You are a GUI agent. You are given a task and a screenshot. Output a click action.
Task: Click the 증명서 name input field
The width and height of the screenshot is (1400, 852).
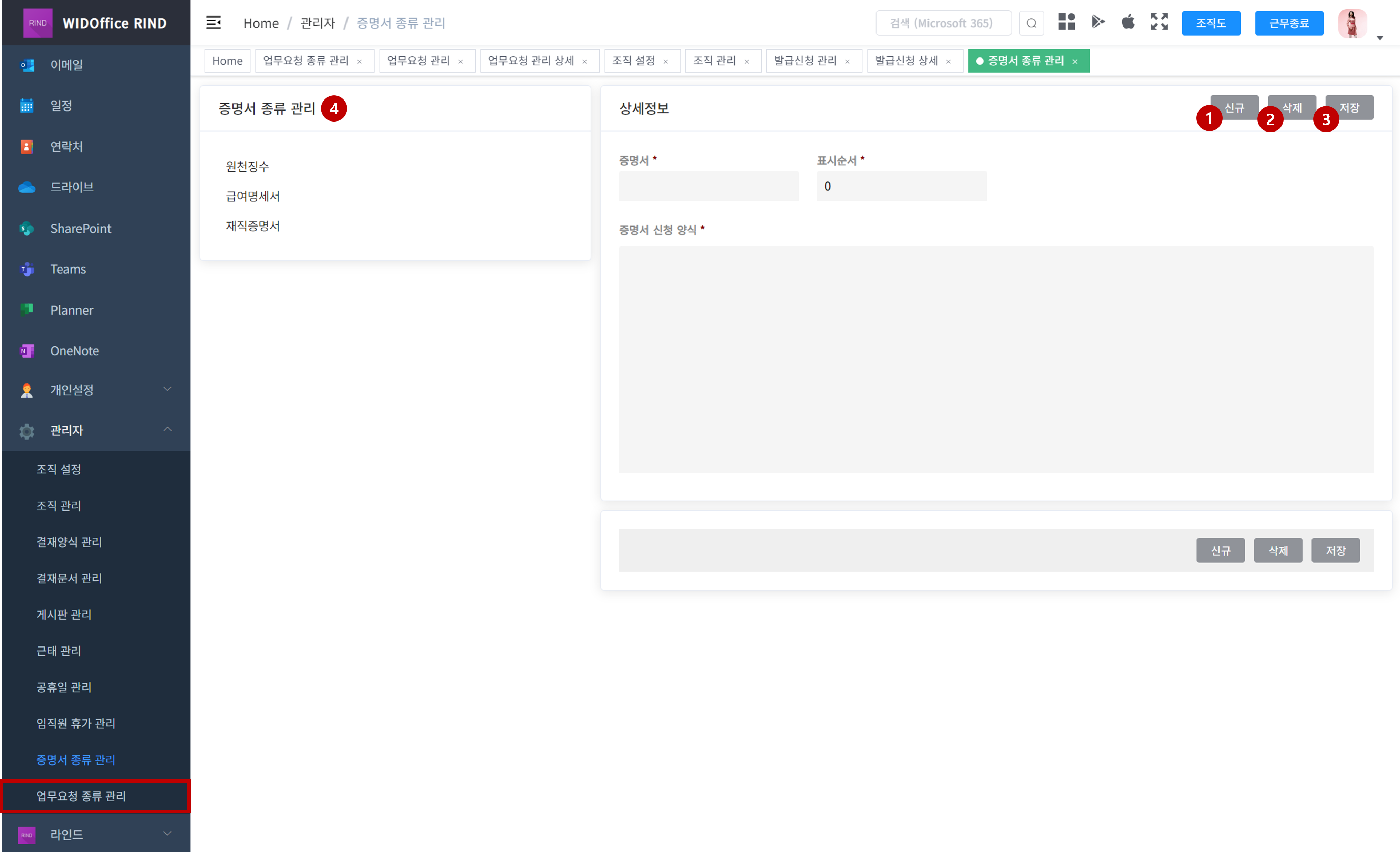pos(708,186)
